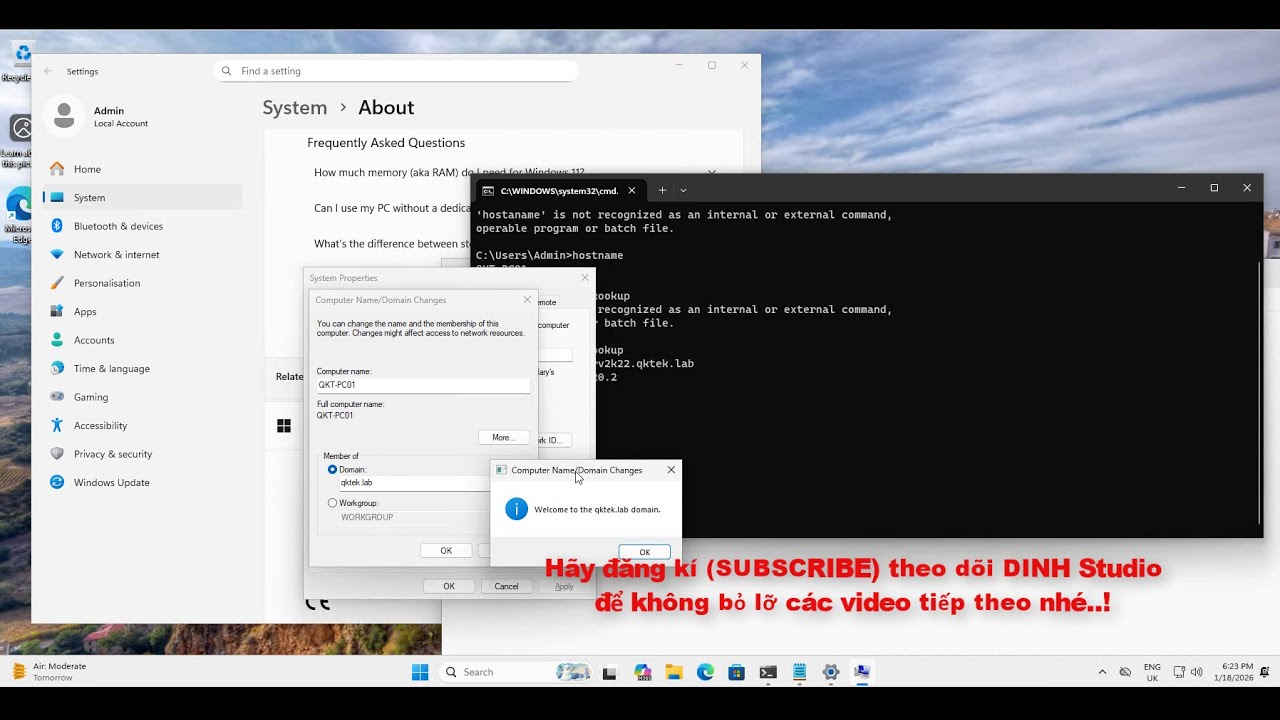
Task: Click the Find a setting search box
Action: (x=396, y=71)
